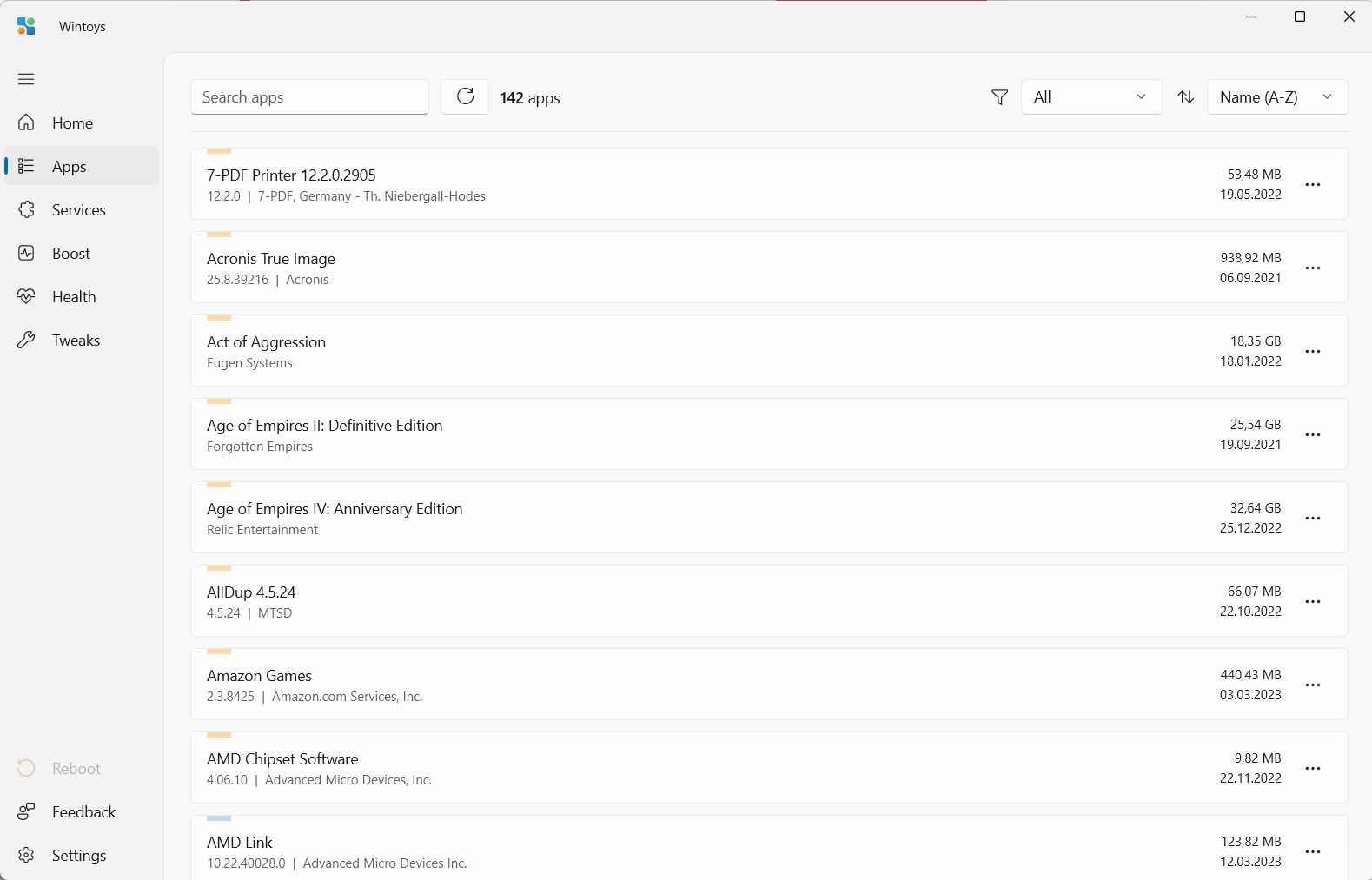Navigate to the Boost page
The height and width of the screenshot is (880, 1372).
coord(82,253)
